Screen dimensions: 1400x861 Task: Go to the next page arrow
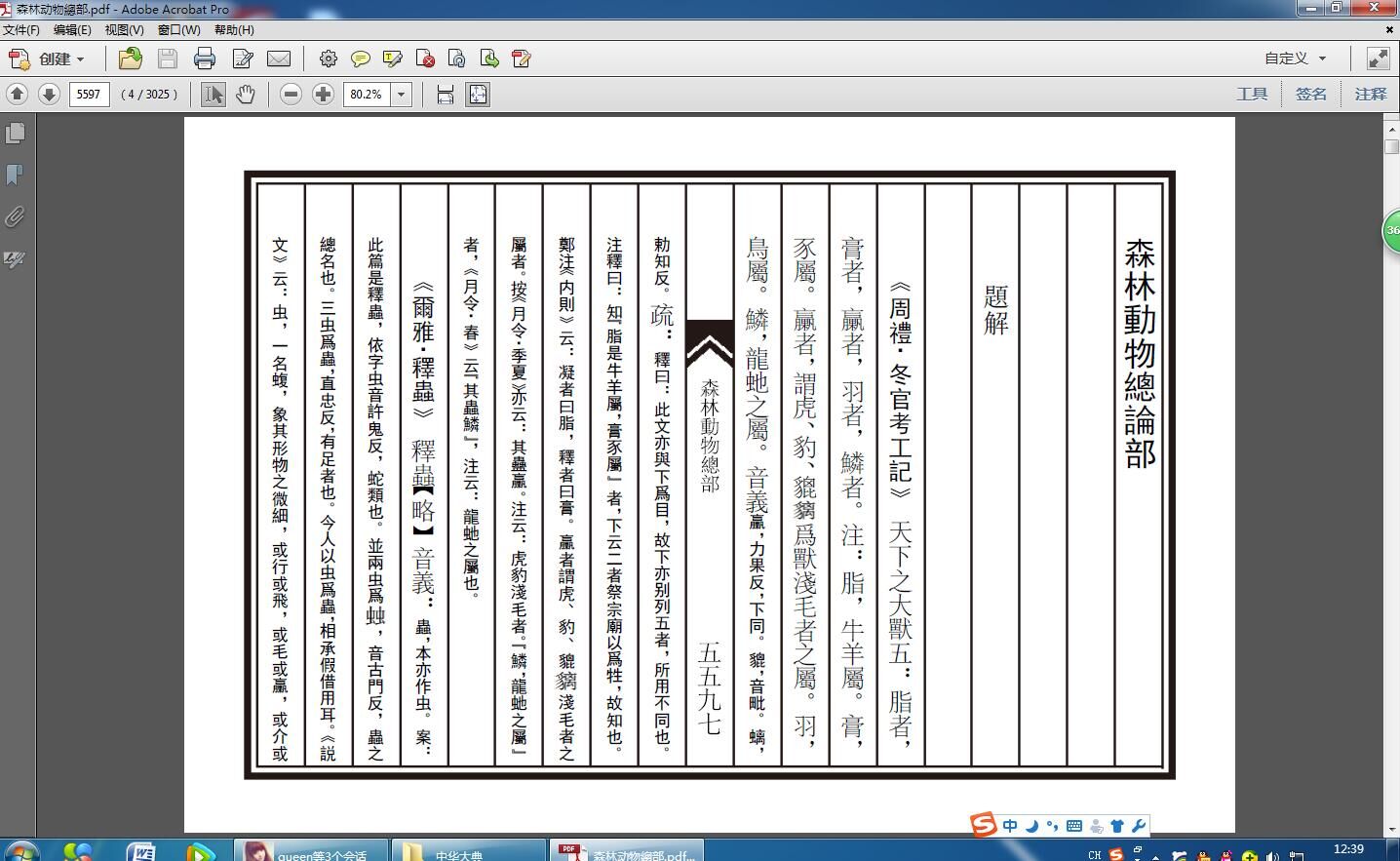pos(49,94)
